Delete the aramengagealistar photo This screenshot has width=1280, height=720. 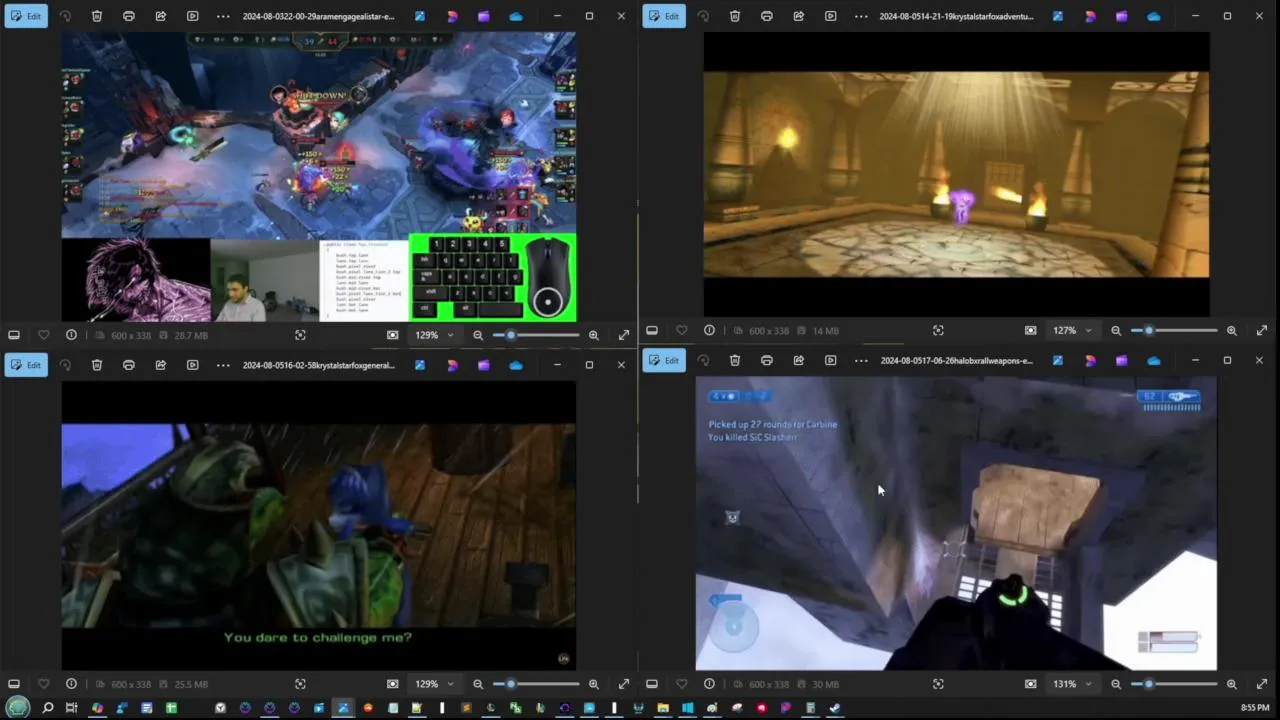tap(97, 16)
